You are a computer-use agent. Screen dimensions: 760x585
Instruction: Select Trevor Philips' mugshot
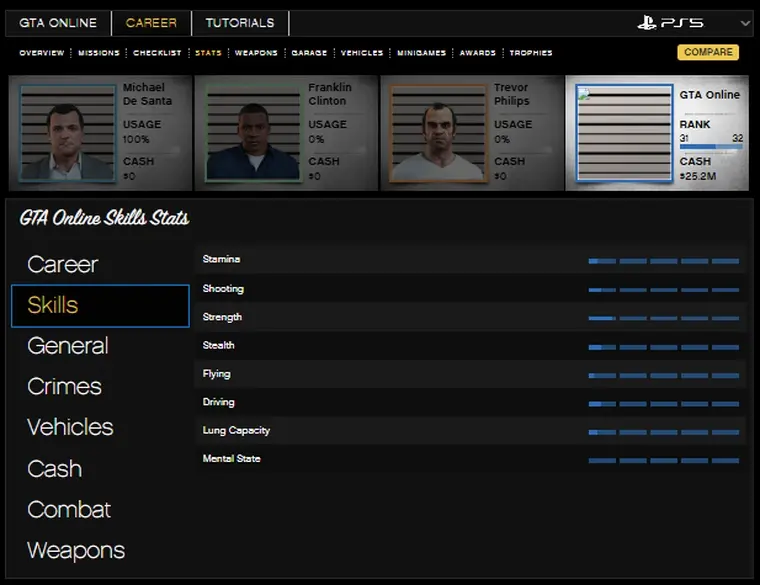(437, 133)
